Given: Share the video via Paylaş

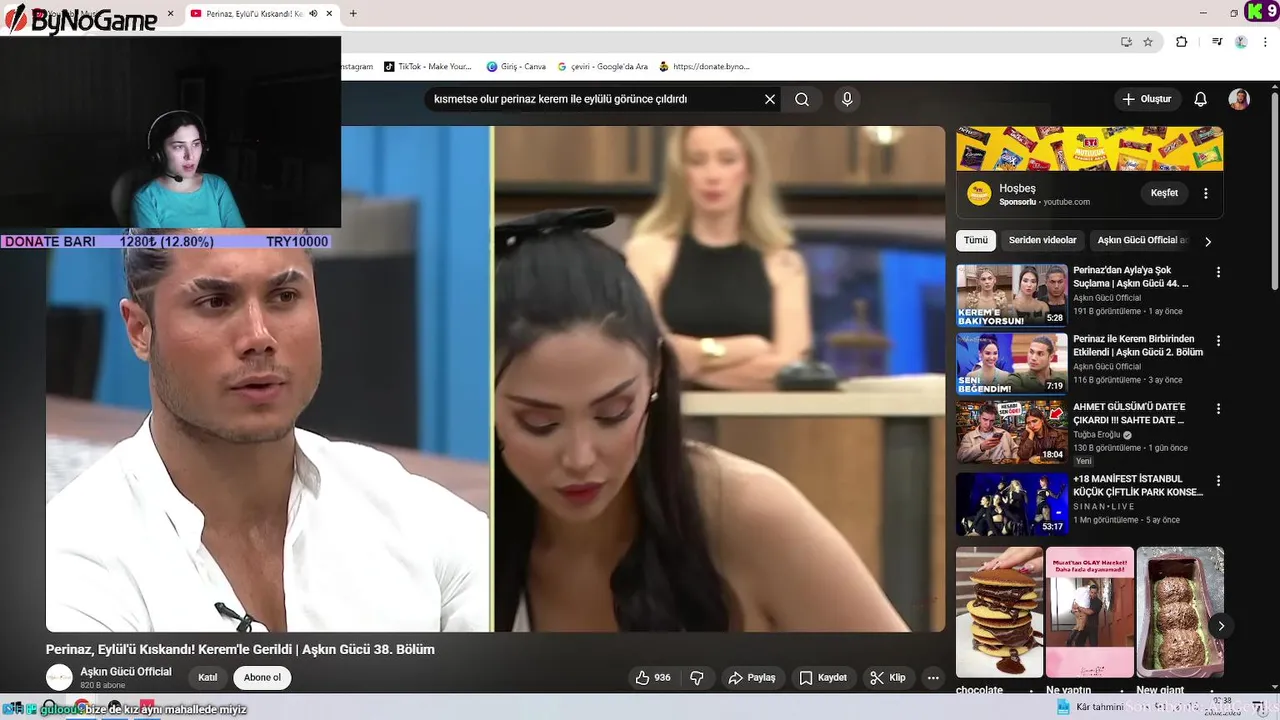Looking at the screenshot, I should [x=752, y=678].
